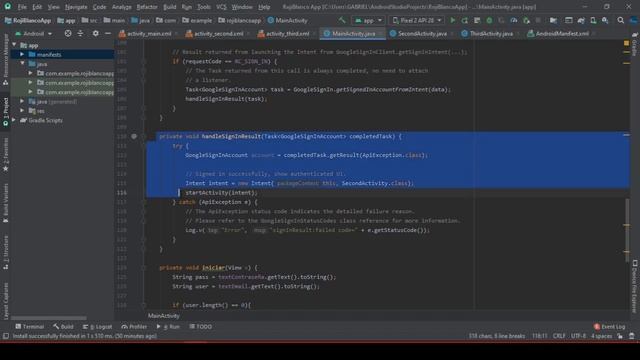Image resolution: width=640 pixels, height=360 pixels.
Task: Click the Layout Inspector window icon in toolbar
Action: click(x=569, y=20)
